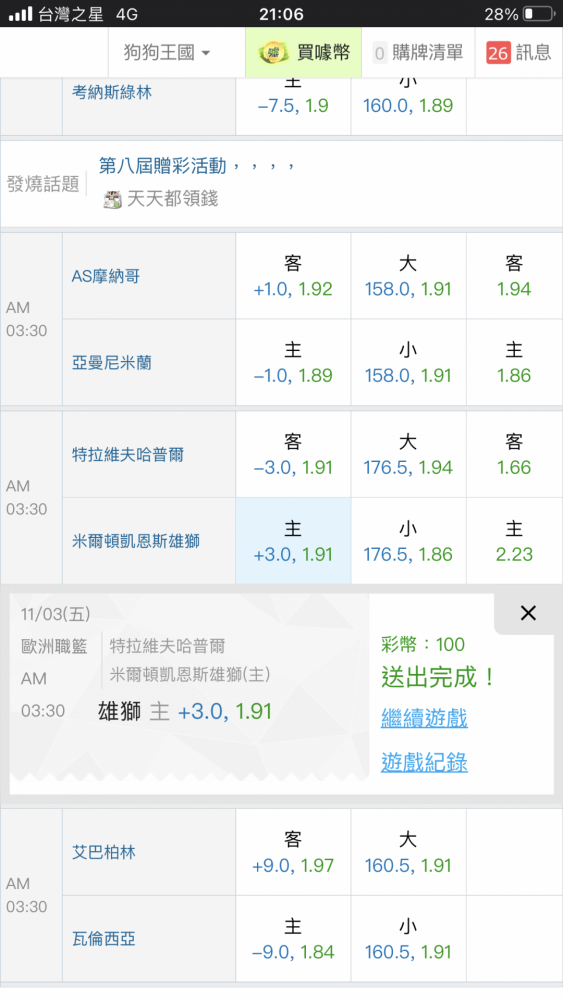This screenshot has width=563, height=1000.
Task: Select the over 176.5, 1.94 option
Action: pos(408,455)
